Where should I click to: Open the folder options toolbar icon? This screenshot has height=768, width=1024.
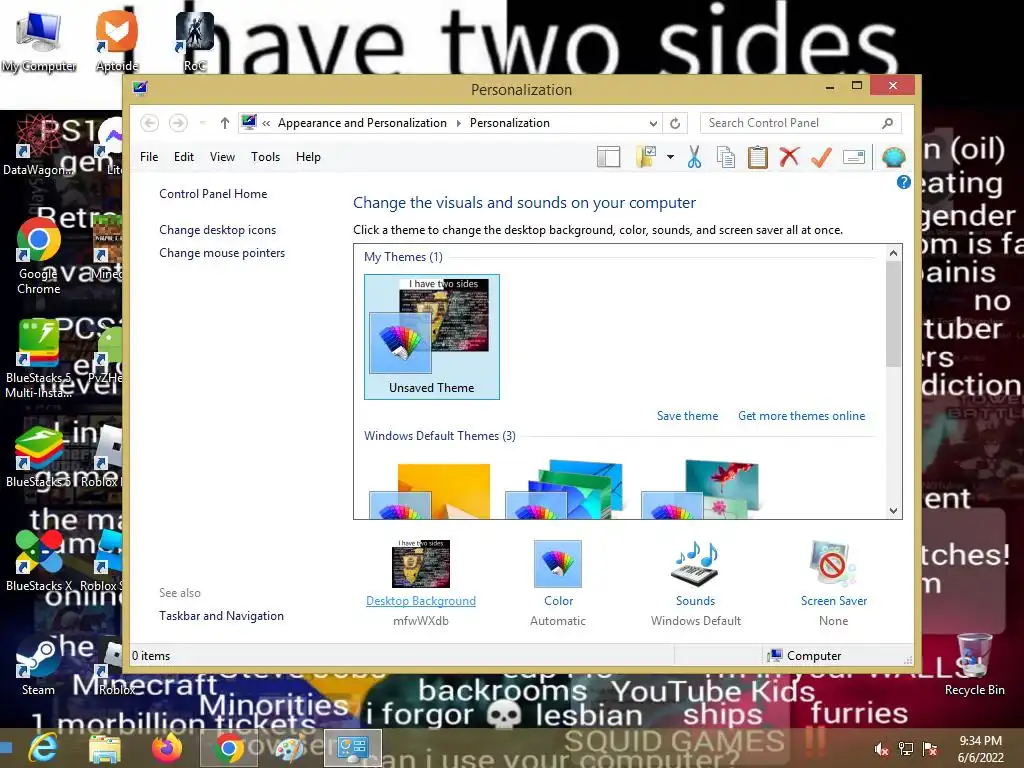(646, 157)
